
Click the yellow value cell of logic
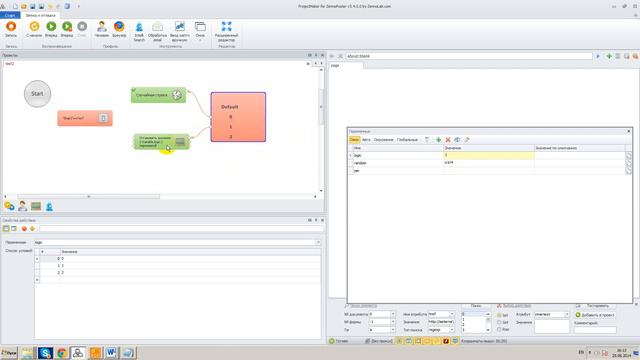(489, 156)
